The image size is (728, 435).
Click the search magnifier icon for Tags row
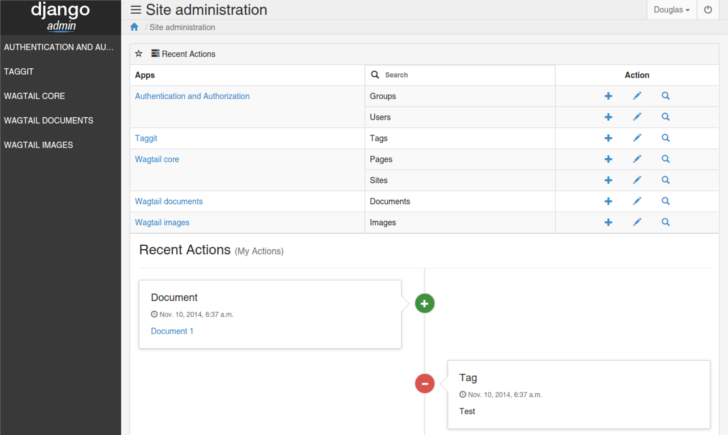click(x=665, y=138)
